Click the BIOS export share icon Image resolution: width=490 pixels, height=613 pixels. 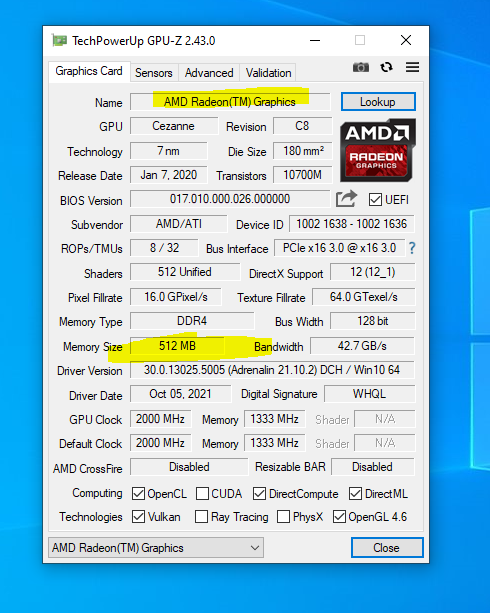(x=346, y=199)
